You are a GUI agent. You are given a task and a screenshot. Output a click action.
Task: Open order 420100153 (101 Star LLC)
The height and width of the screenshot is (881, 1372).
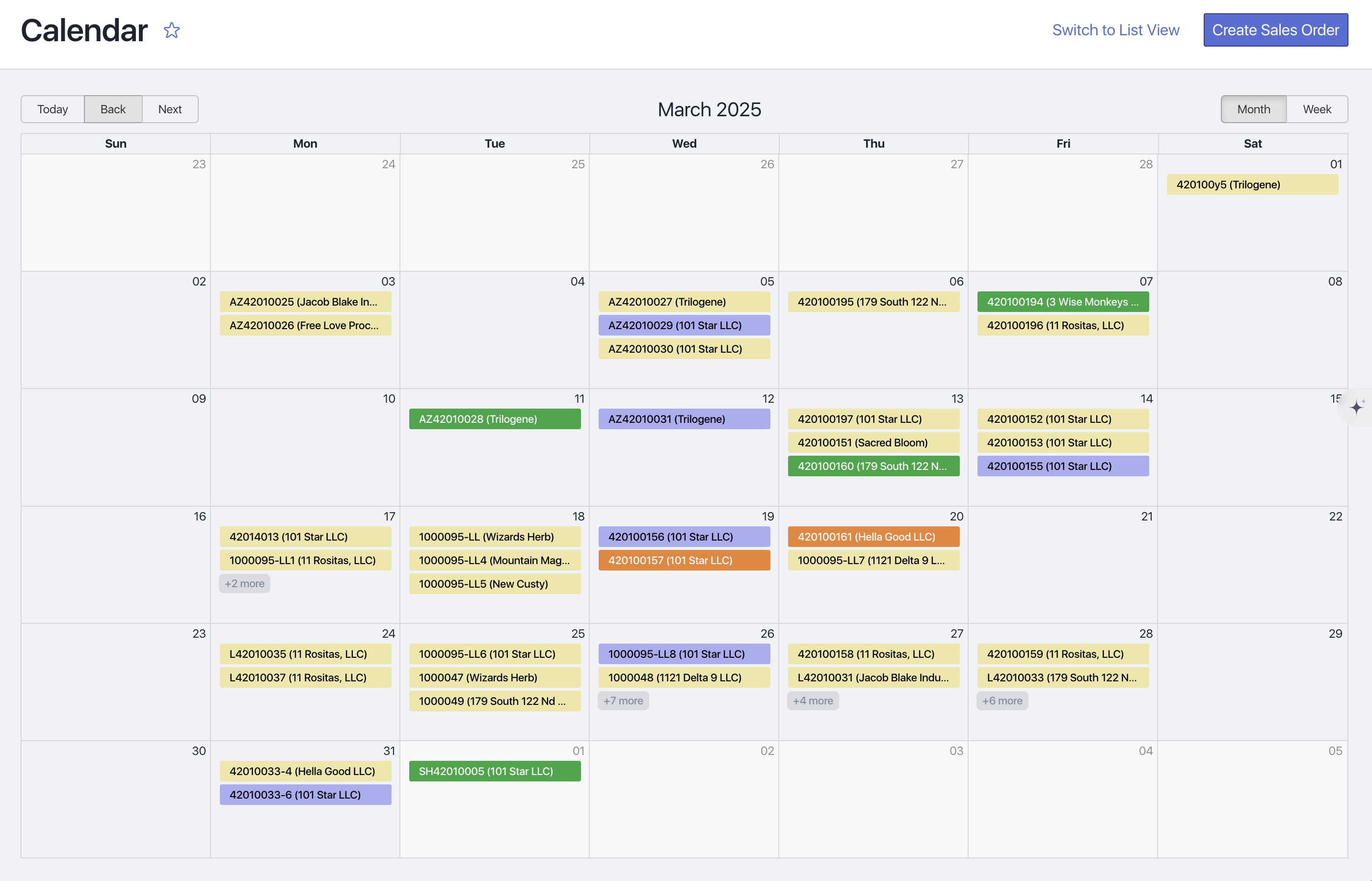pyautogui.click(x=1063, y=443)
